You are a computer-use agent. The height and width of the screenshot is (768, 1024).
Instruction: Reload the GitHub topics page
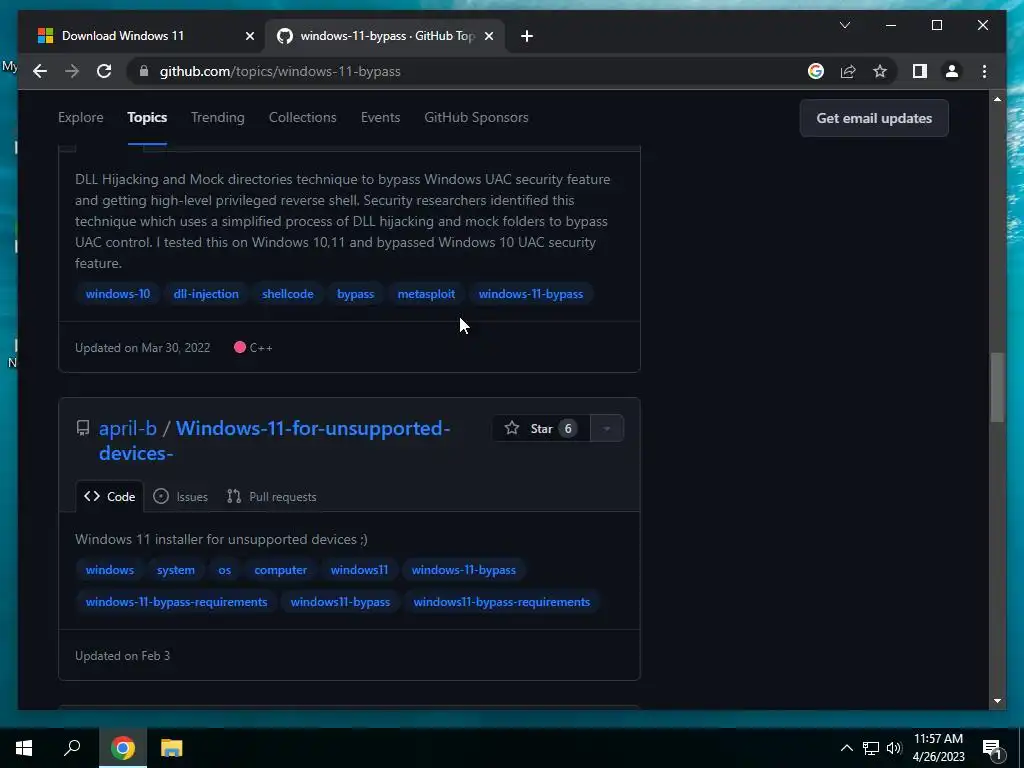(104, 71)
